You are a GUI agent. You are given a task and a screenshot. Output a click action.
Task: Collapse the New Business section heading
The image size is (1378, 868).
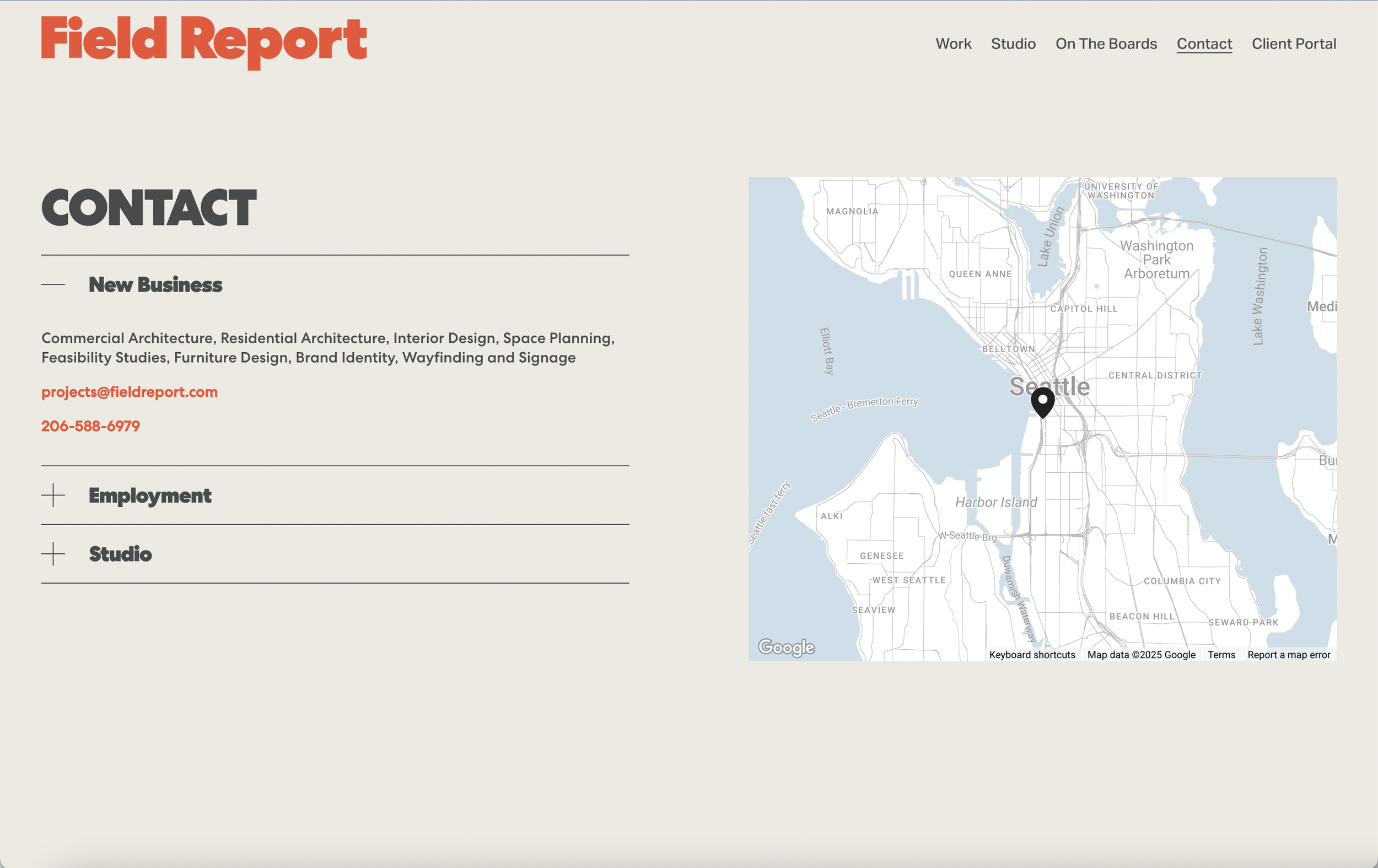pyautogui.click(x=155, y=284)
